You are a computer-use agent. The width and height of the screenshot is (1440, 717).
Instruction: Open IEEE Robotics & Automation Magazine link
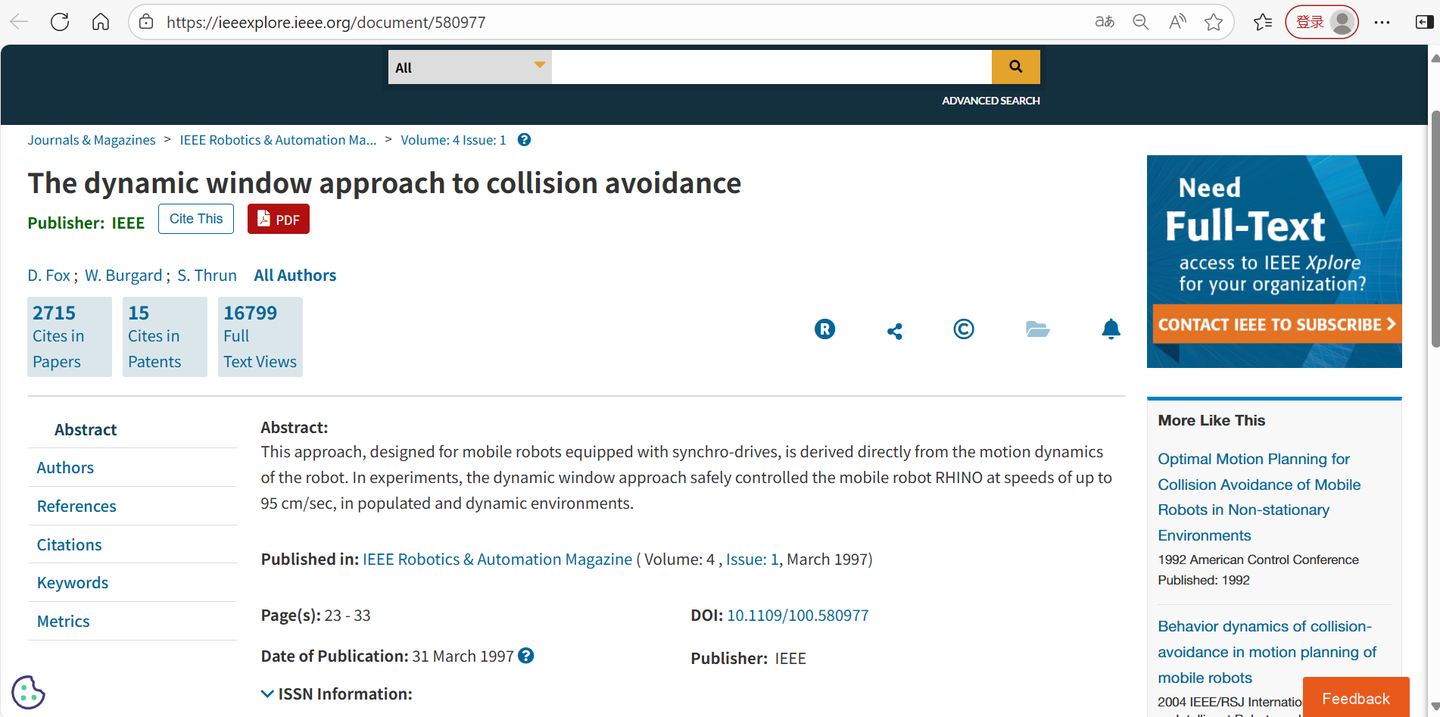[x=497, y=559]
